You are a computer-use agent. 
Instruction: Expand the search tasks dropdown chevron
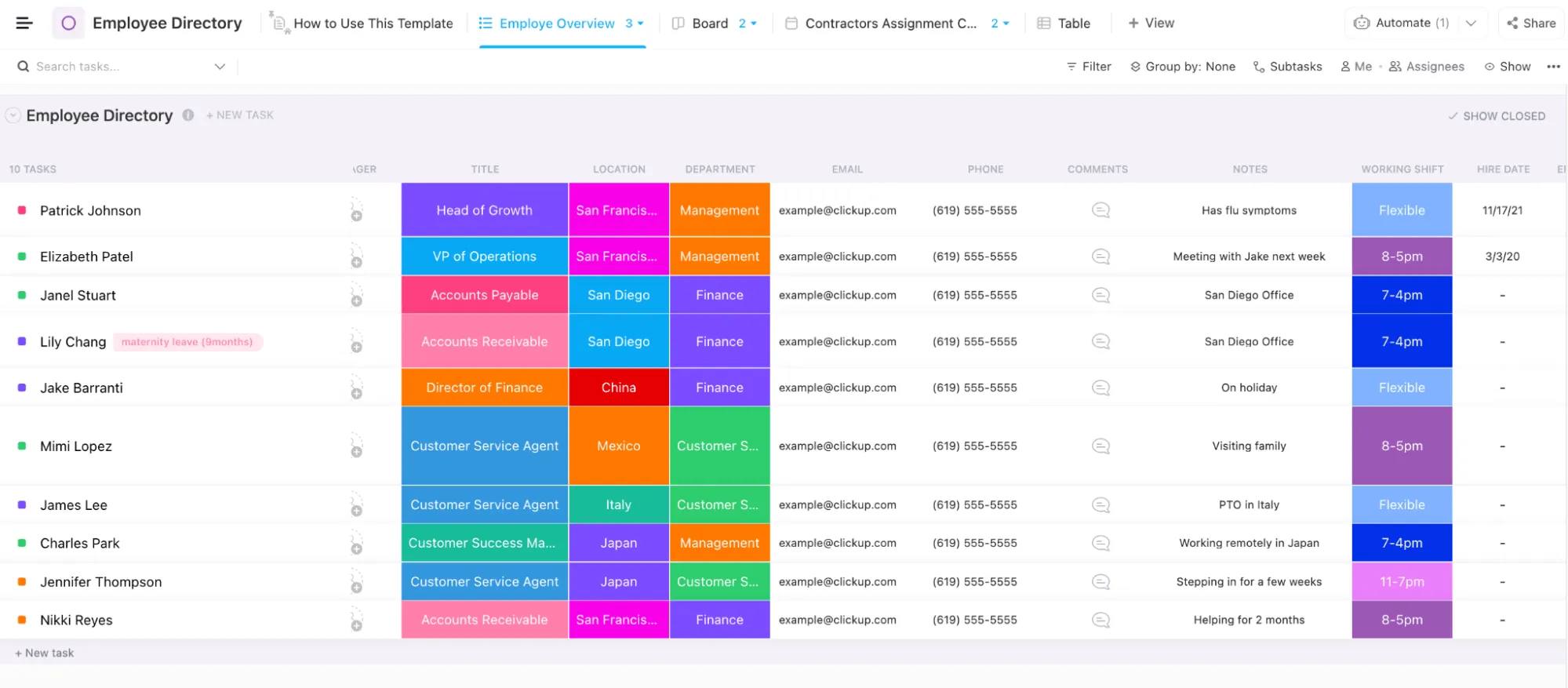point(220,67)
